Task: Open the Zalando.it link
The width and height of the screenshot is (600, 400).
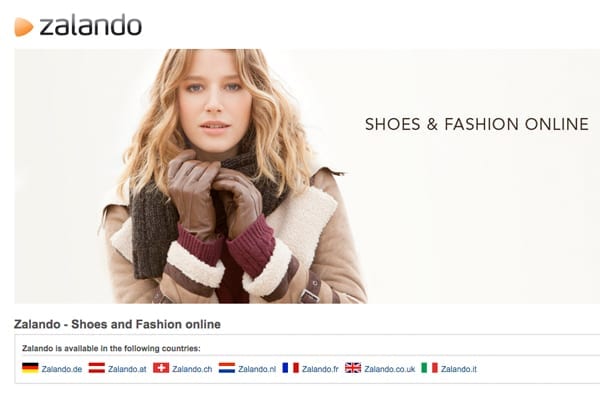Action: (x=459, y=369)
